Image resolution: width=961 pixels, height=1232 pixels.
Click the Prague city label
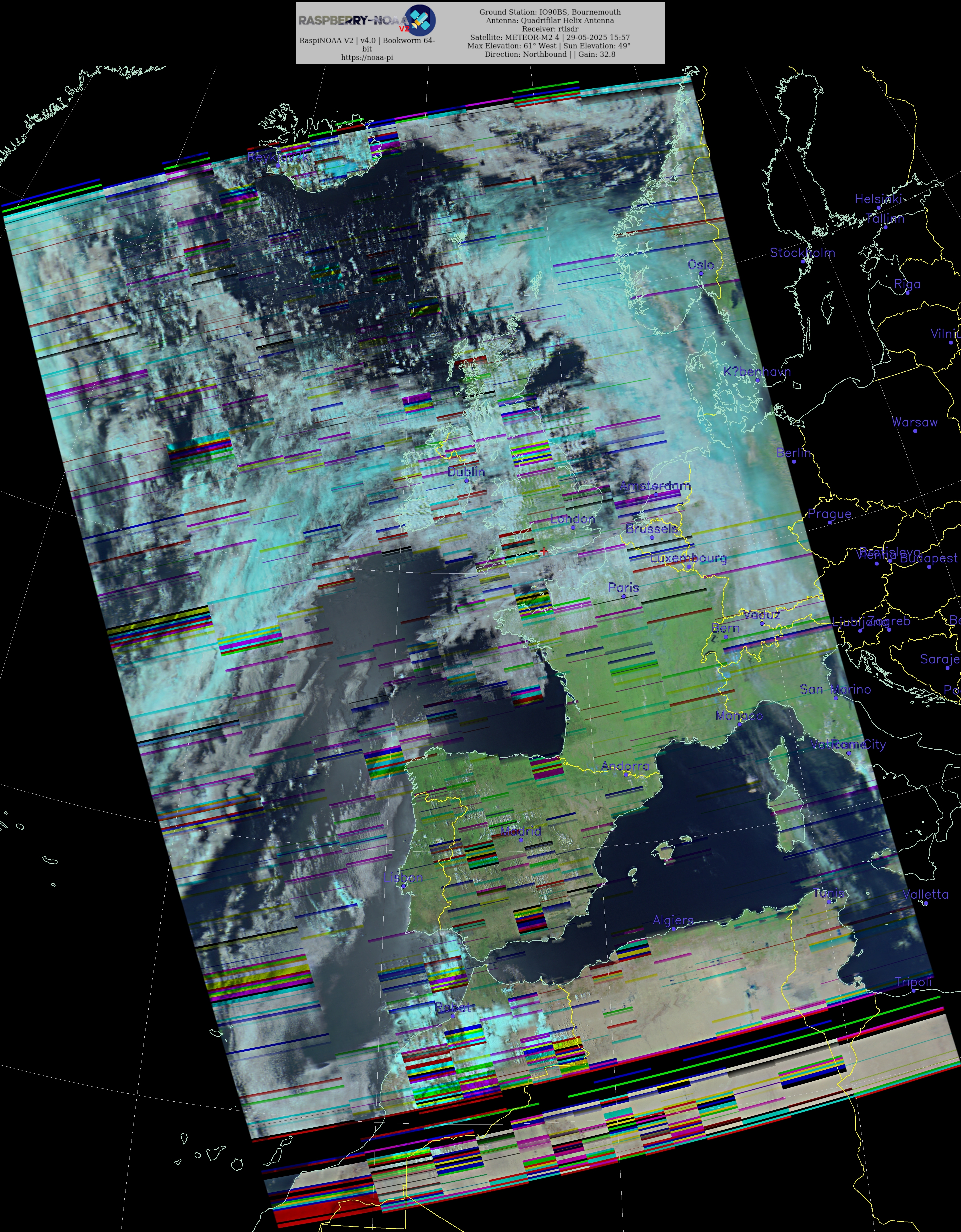point(829,514)
